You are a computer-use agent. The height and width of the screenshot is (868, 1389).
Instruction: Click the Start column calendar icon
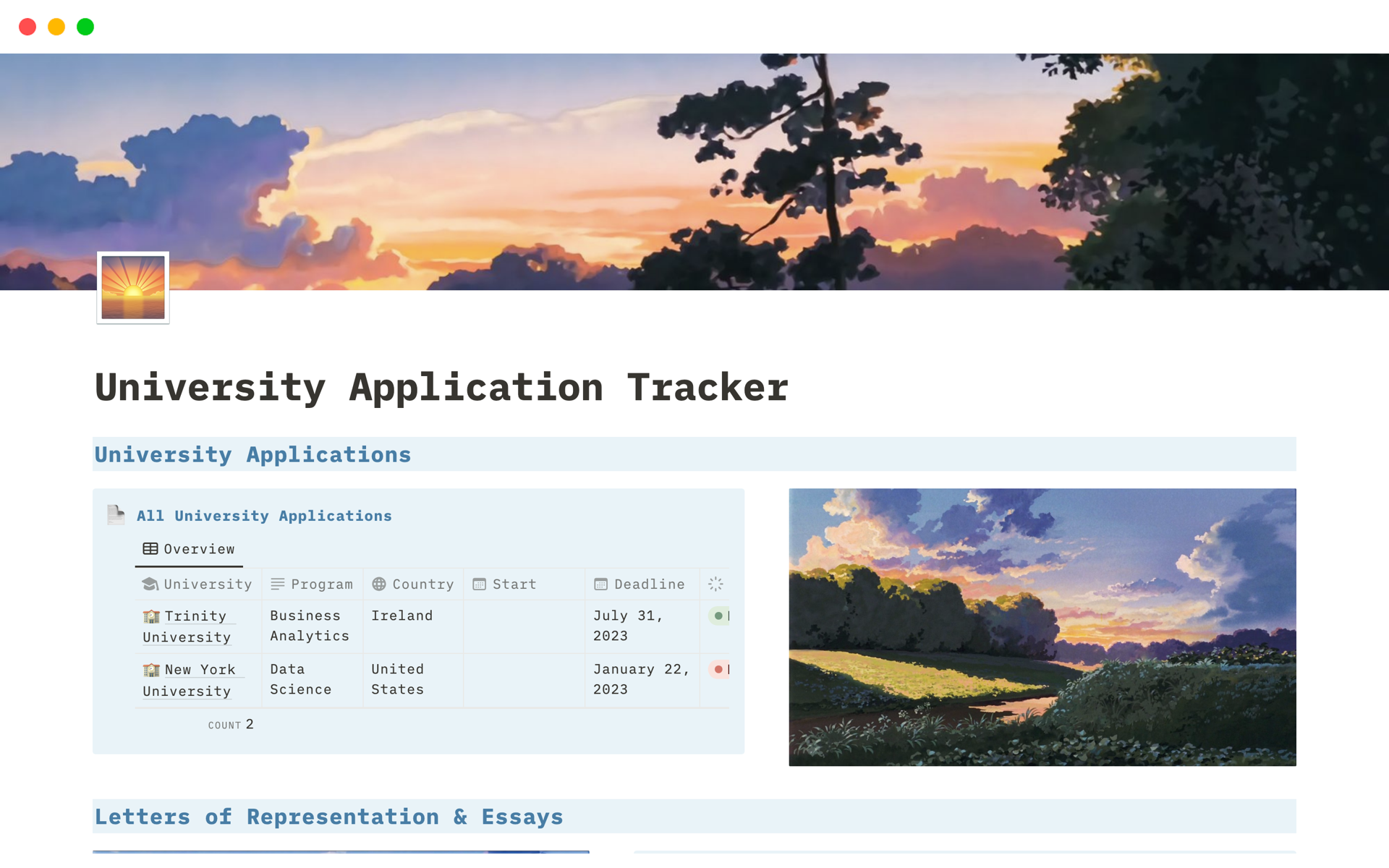point(479,584)
